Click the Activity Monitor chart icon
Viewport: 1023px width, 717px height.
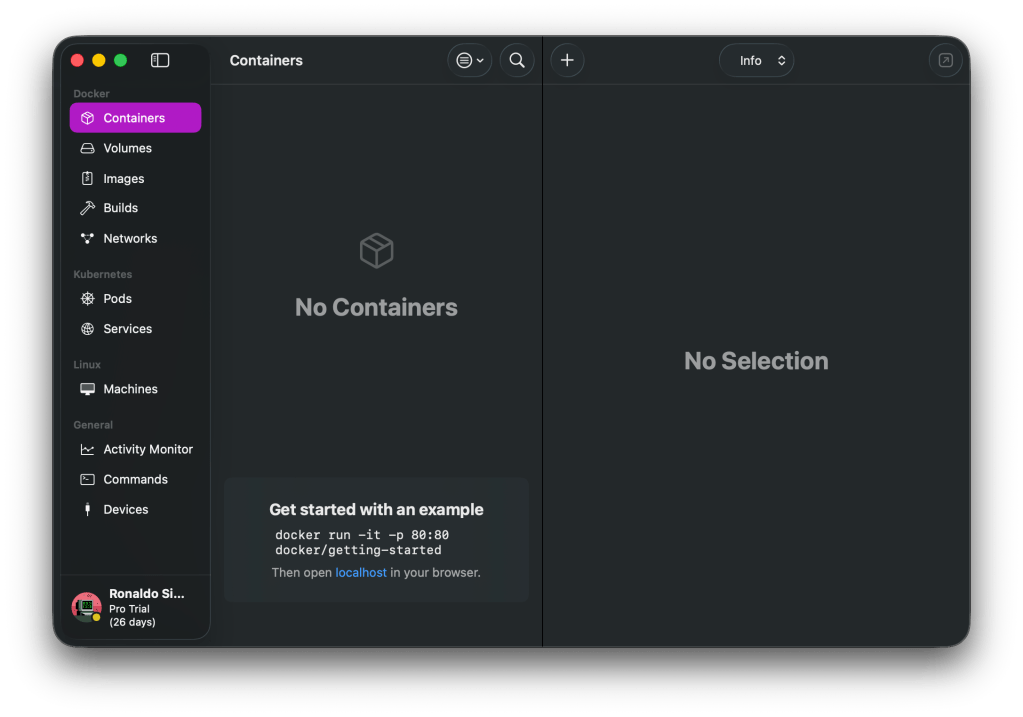pos(87,450)
